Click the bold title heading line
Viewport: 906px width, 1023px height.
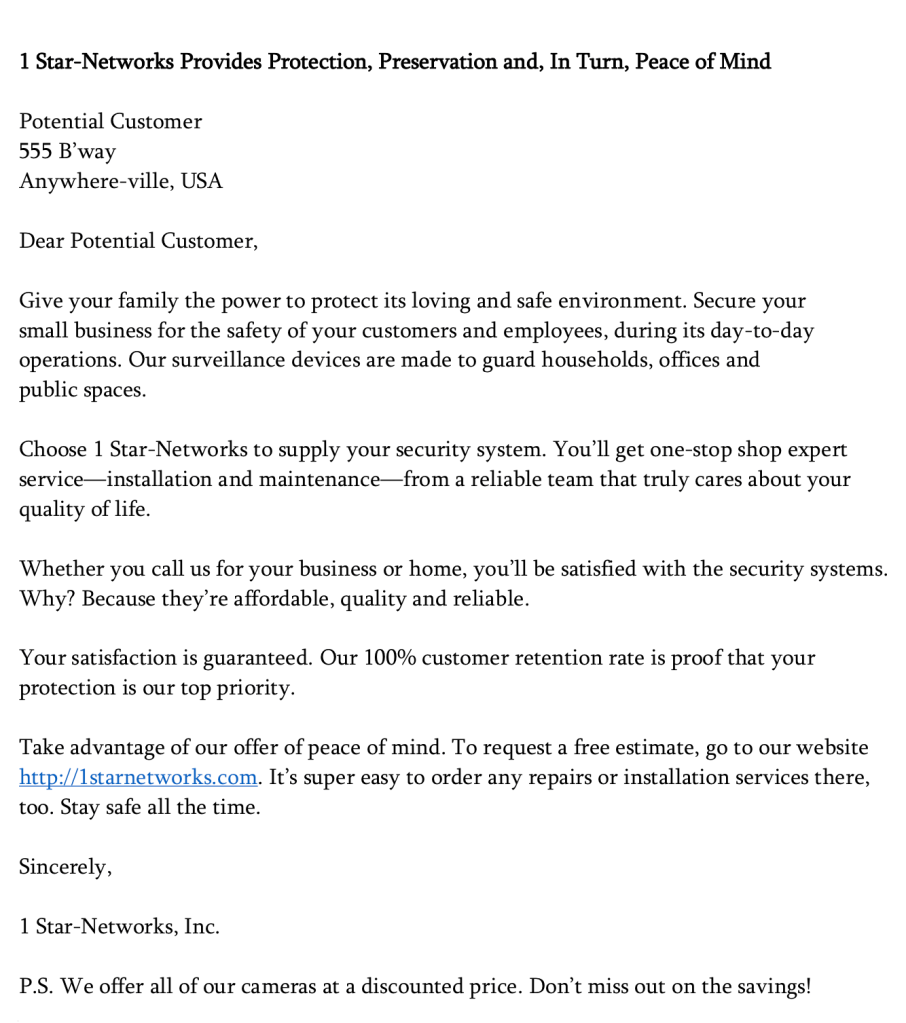395,62
